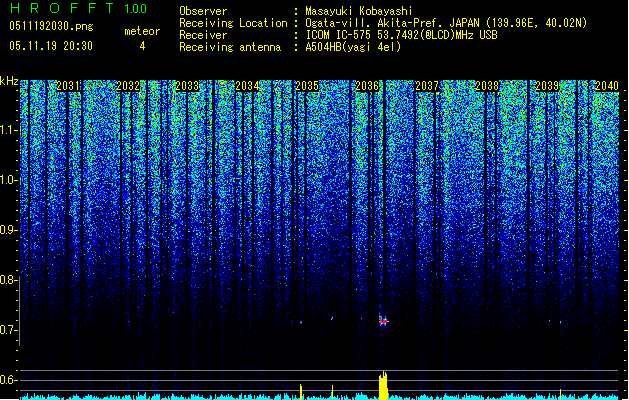The image size is (629, 400).
Task: Click the Observer field label
Action: point(203,11)
